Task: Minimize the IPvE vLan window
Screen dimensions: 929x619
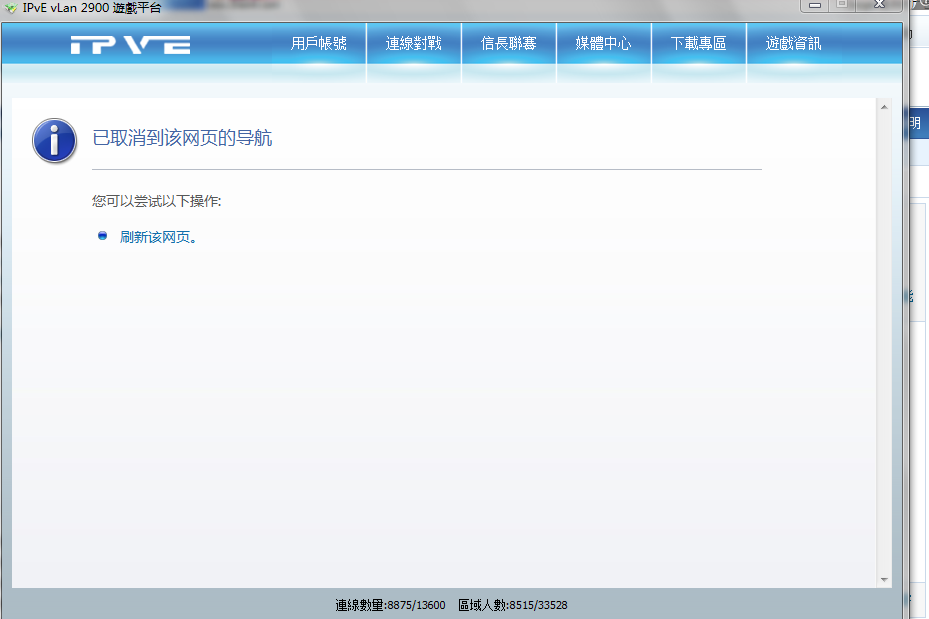Action: pos(815,5)
